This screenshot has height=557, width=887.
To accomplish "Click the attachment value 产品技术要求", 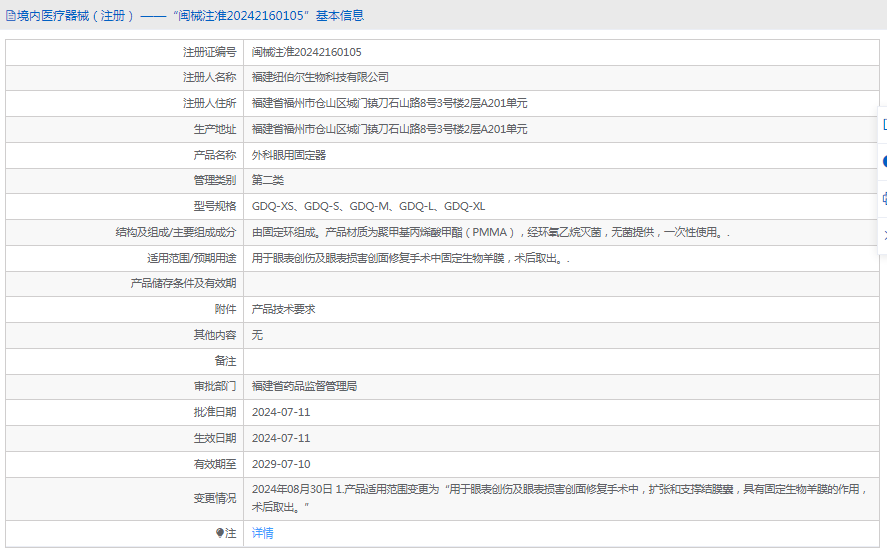I will tap(283, 309).
